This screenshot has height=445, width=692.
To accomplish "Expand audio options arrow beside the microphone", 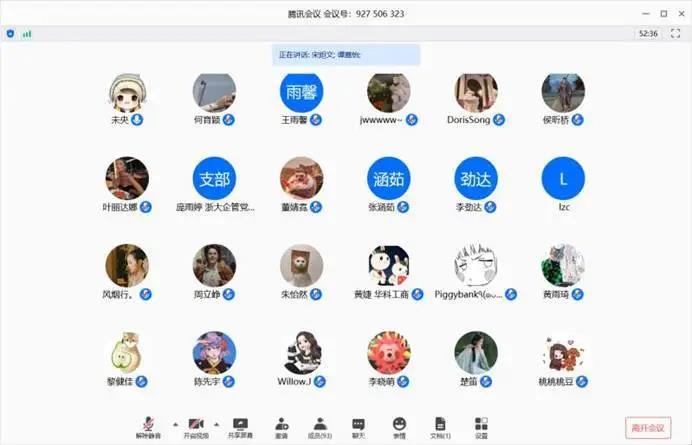I will pos(176,424).
